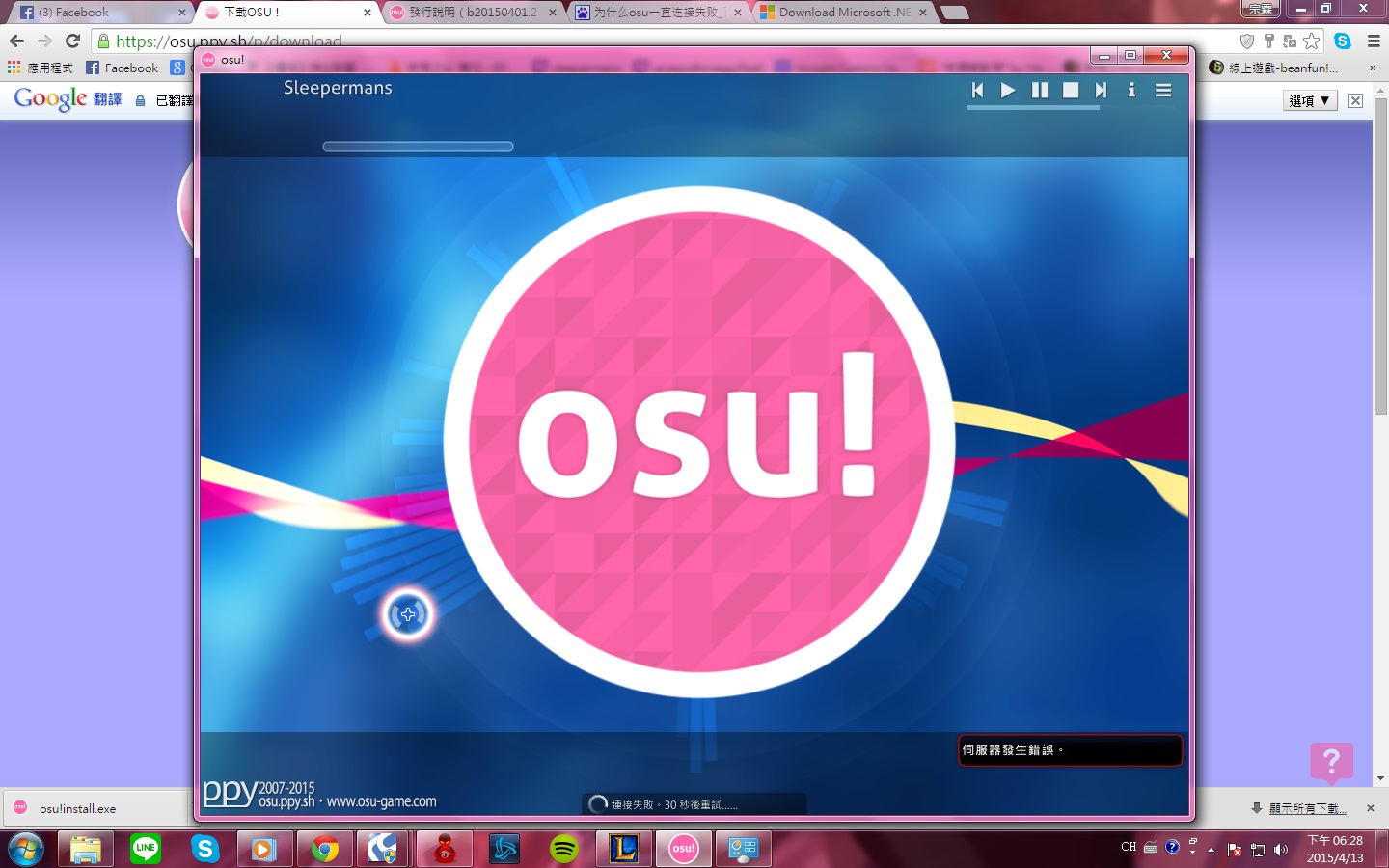Open the Chrome hamburger menu
1389x868 pixels.
click(1374, 41)
